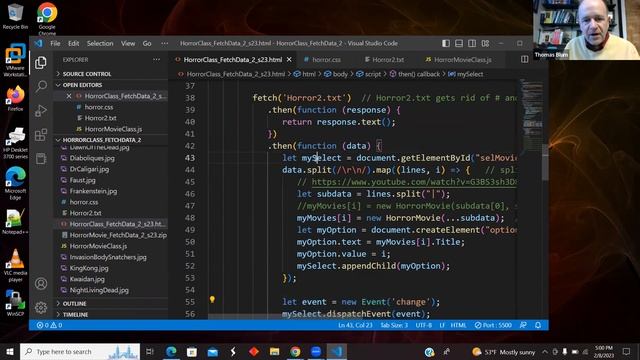Toggle the primary side bar layout icon
The image size is (640, 360).
(x=446, y=43)
